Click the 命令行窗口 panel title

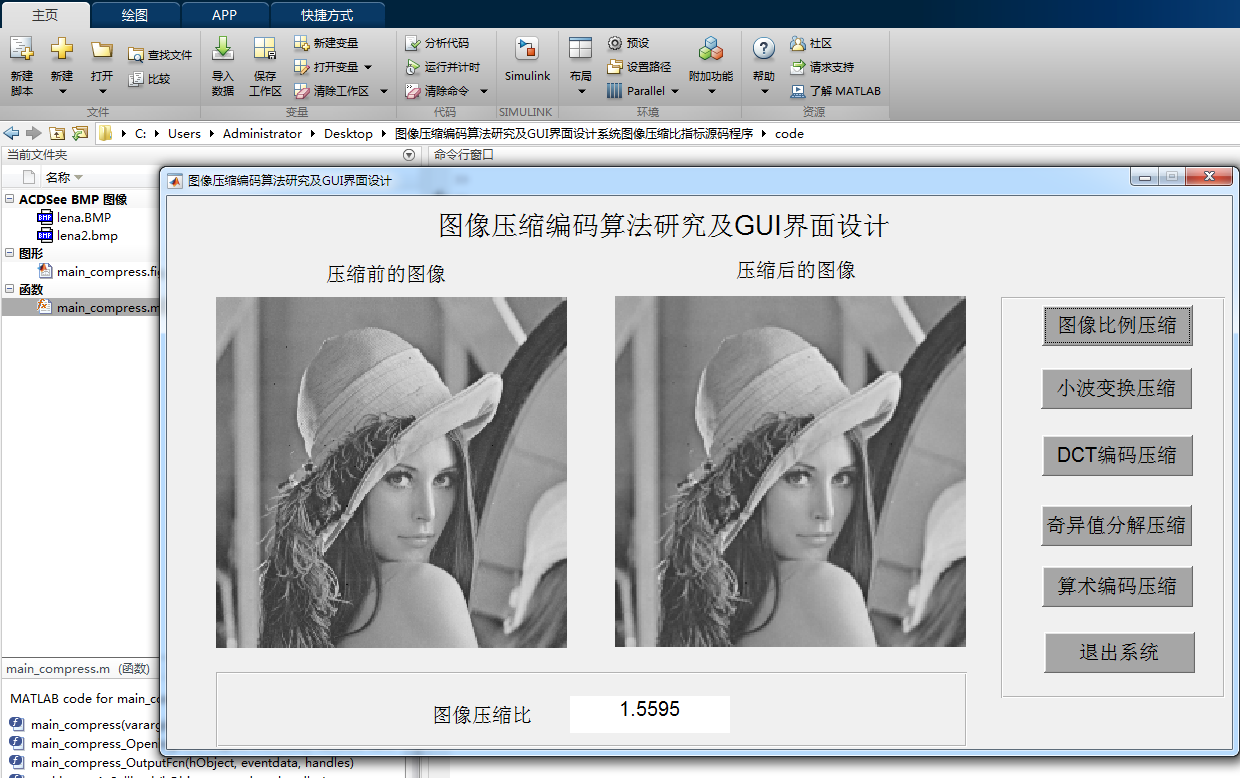point(464,155)
